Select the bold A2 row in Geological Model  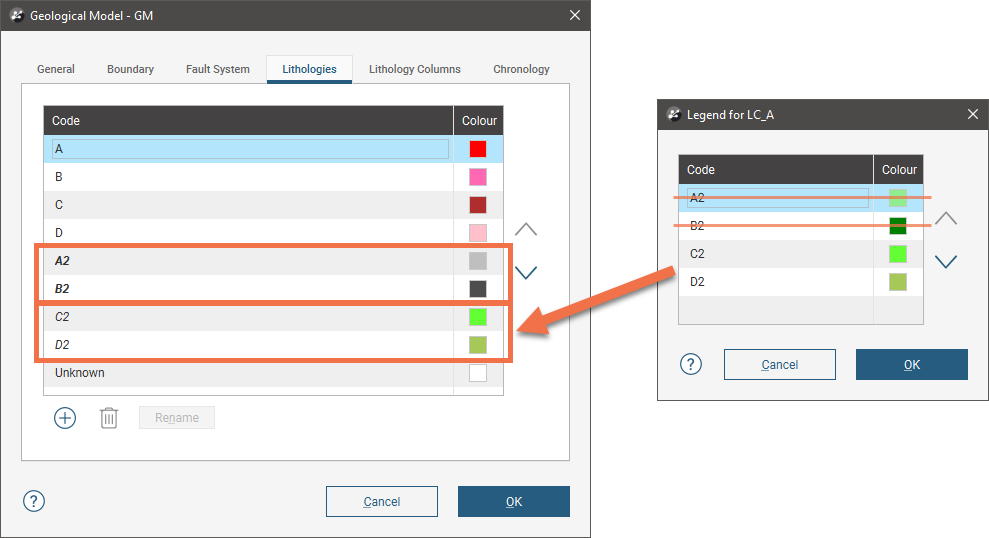(x=273, y=261)
